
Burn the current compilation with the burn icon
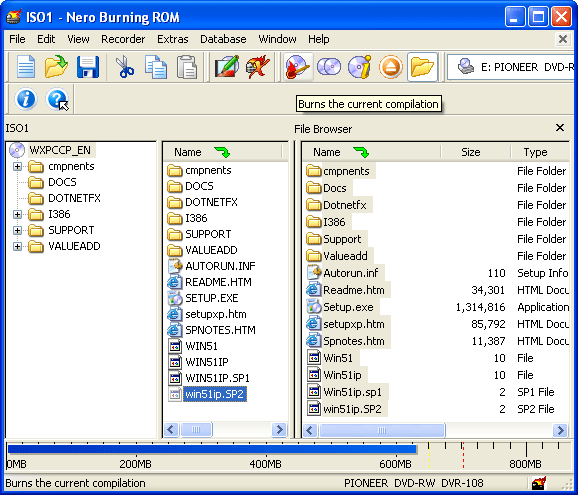298,67
